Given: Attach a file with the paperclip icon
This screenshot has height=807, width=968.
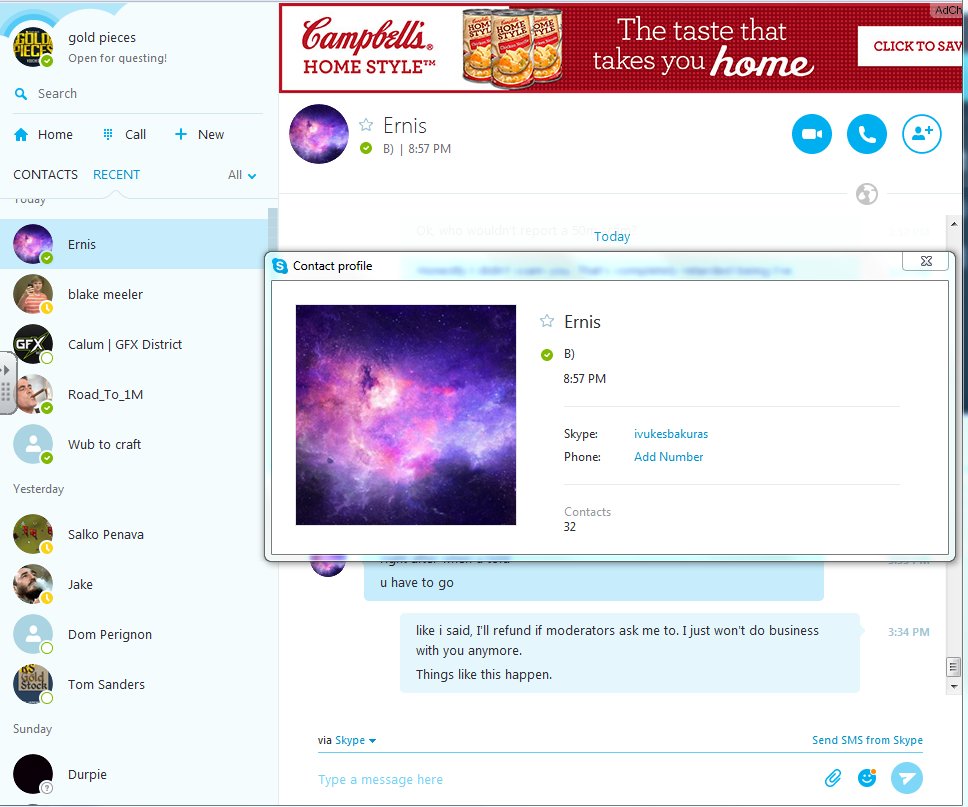Looking at the screenshot, I should 833,778.
